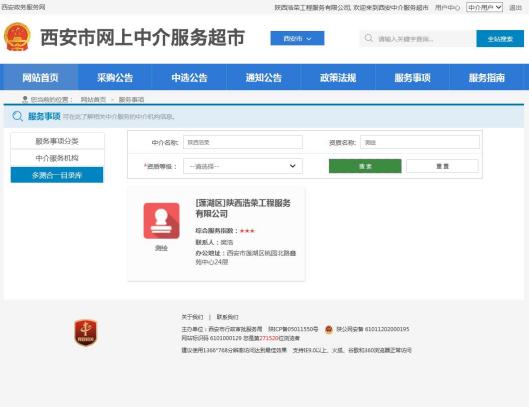The width and height of the screenshot is (529, 407).
Task: Click the 全站搜索 button
Action: pos(500,38)
